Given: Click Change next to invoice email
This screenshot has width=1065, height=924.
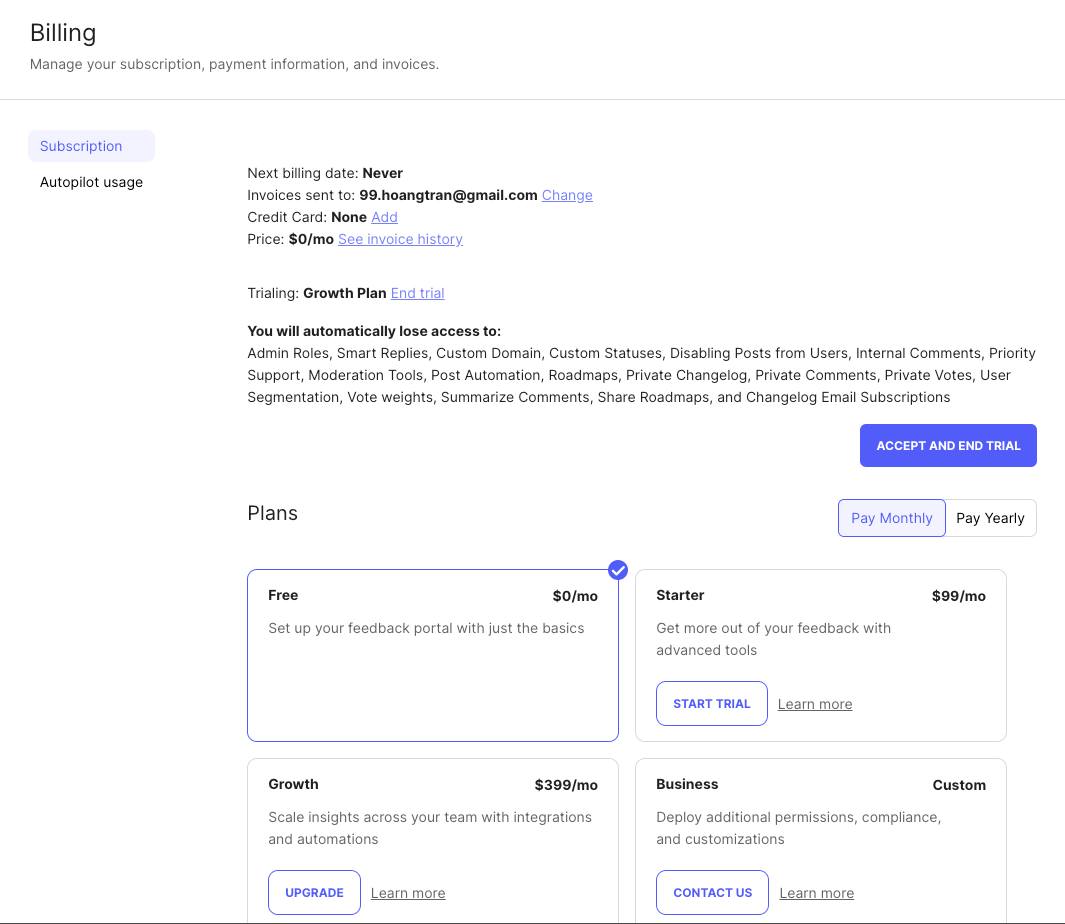Looking at the screenshot, I should (x=567, y=195).
